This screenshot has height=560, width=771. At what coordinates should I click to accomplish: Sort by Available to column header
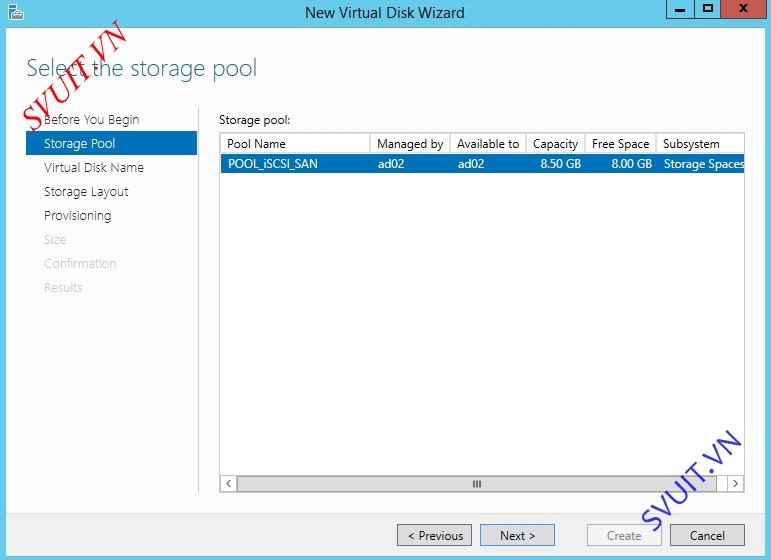488,144
